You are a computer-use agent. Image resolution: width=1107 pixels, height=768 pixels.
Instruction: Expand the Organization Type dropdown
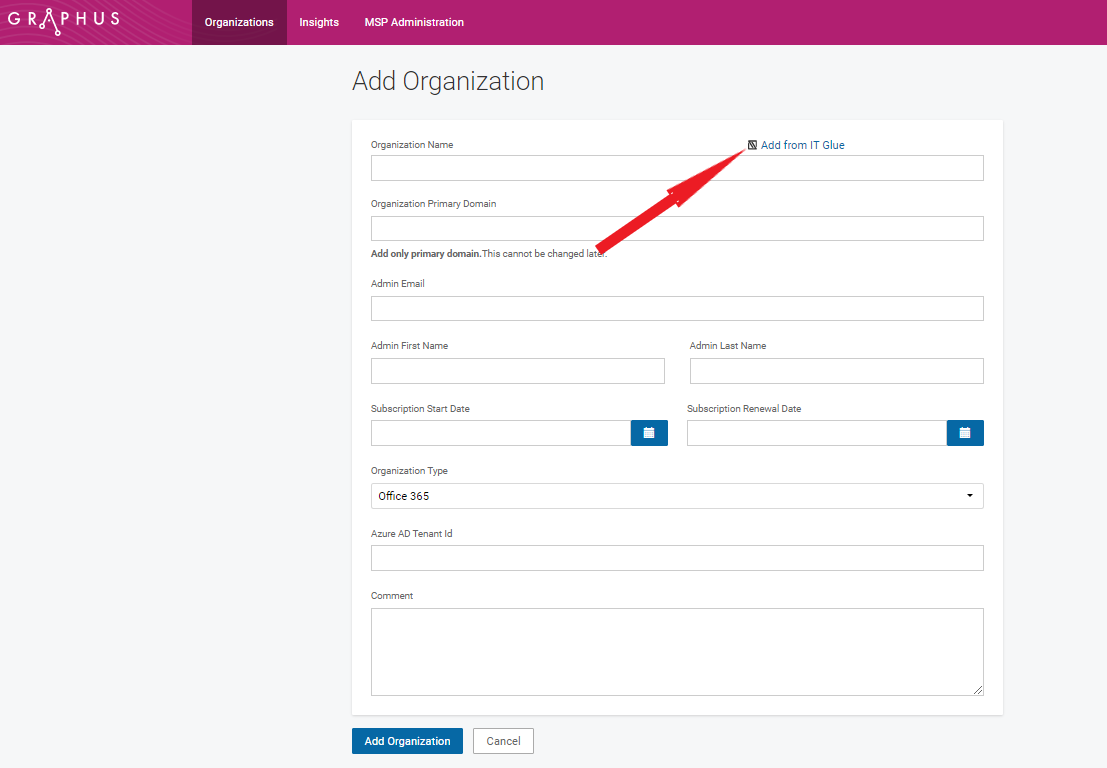(677, 496)
